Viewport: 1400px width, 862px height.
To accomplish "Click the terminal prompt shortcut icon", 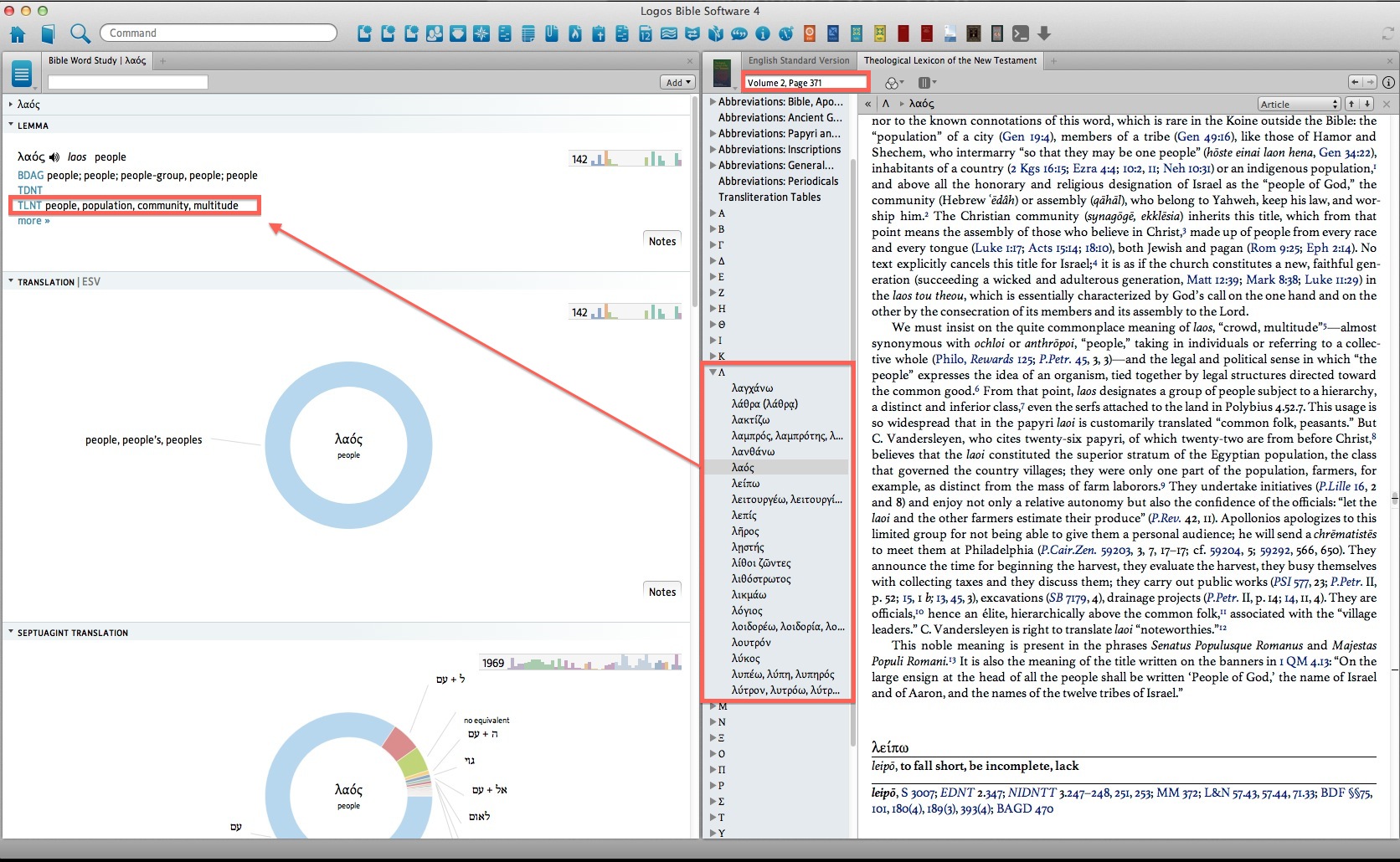I will tap(1020, 33).
